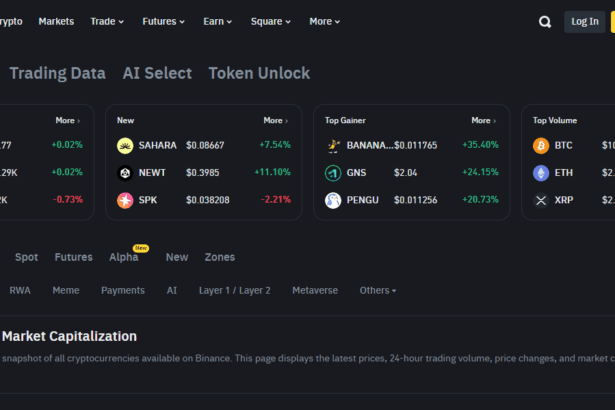Open the search magnifier icon
615x410 pixels.
[x=545, y=22]
